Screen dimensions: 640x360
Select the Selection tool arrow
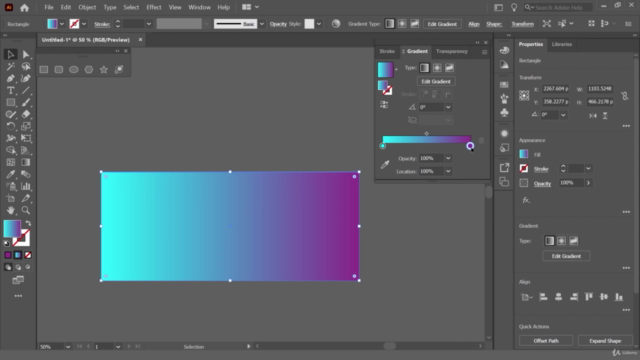point(11,54)
